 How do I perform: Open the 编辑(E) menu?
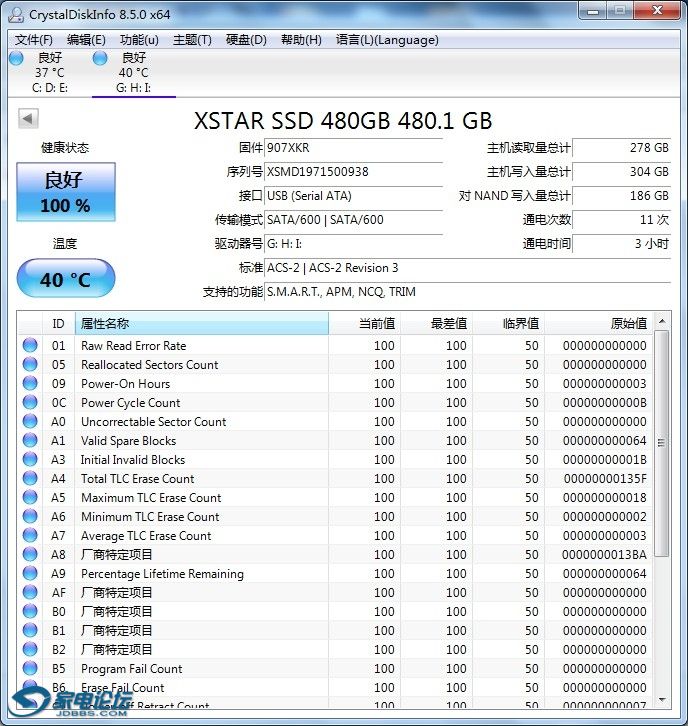(x=86, y=40)
